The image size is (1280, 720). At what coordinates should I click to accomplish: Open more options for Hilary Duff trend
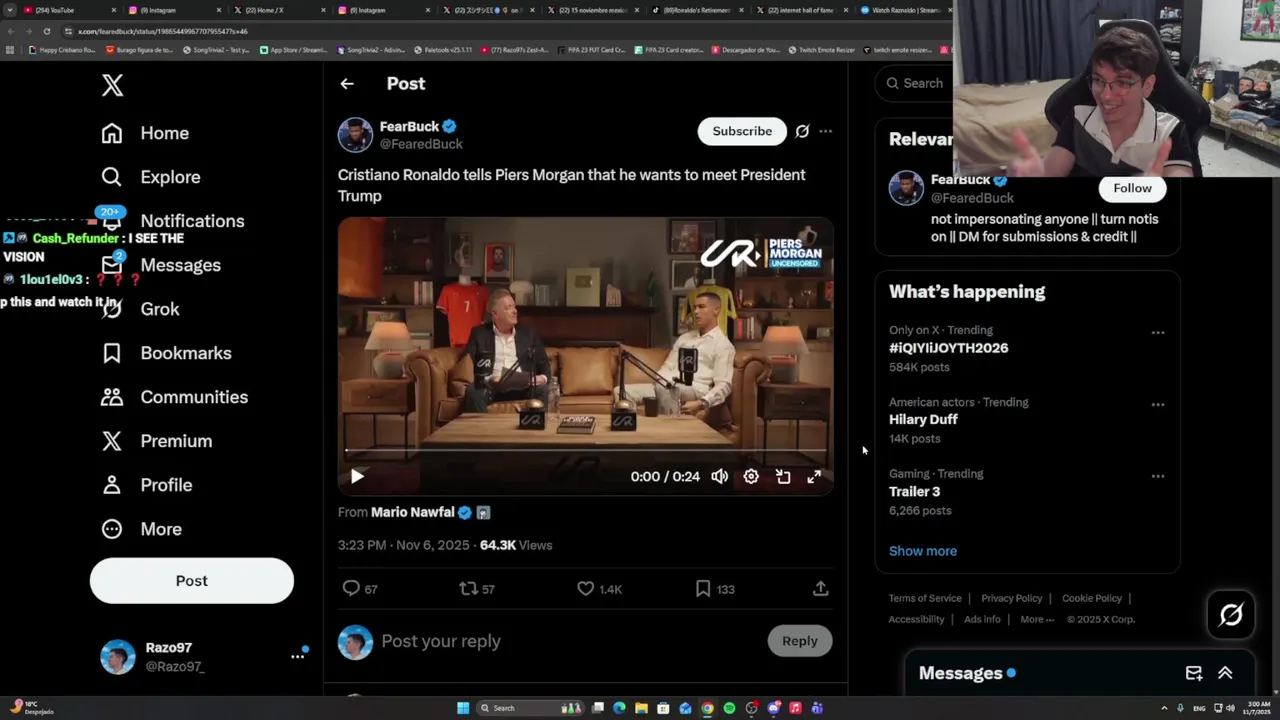coord(1158,404)
